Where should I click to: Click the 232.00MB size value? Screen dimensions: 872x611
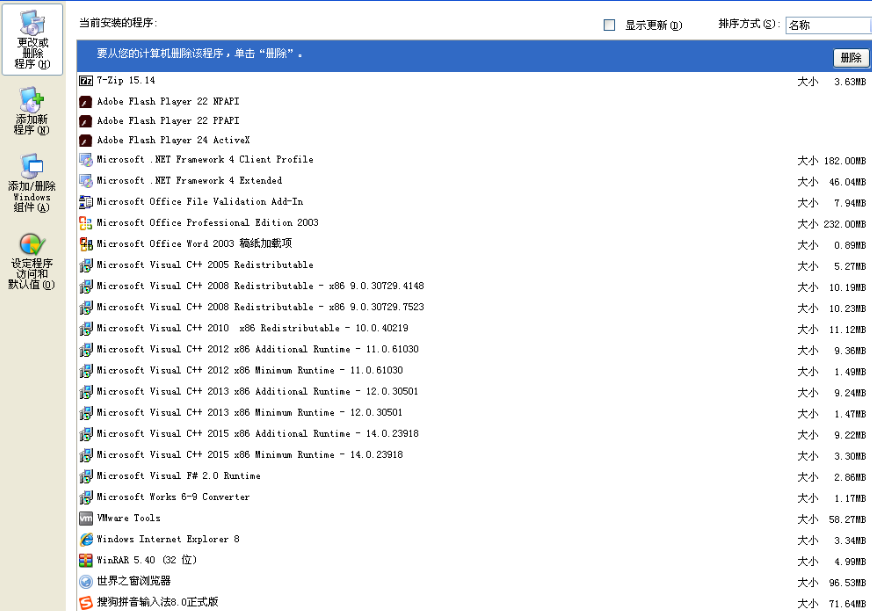tap(845, 225)
